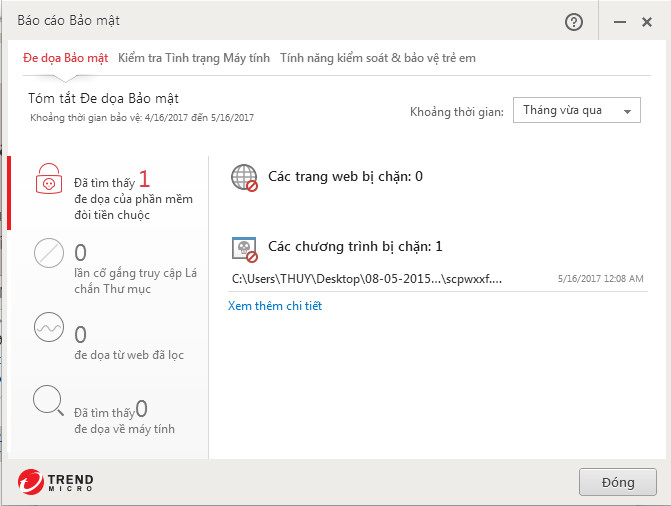This screenshot has height=506, width=671.
Task: Minimize the Báo cáo Bảo mật window
Action: click(618, 22)
